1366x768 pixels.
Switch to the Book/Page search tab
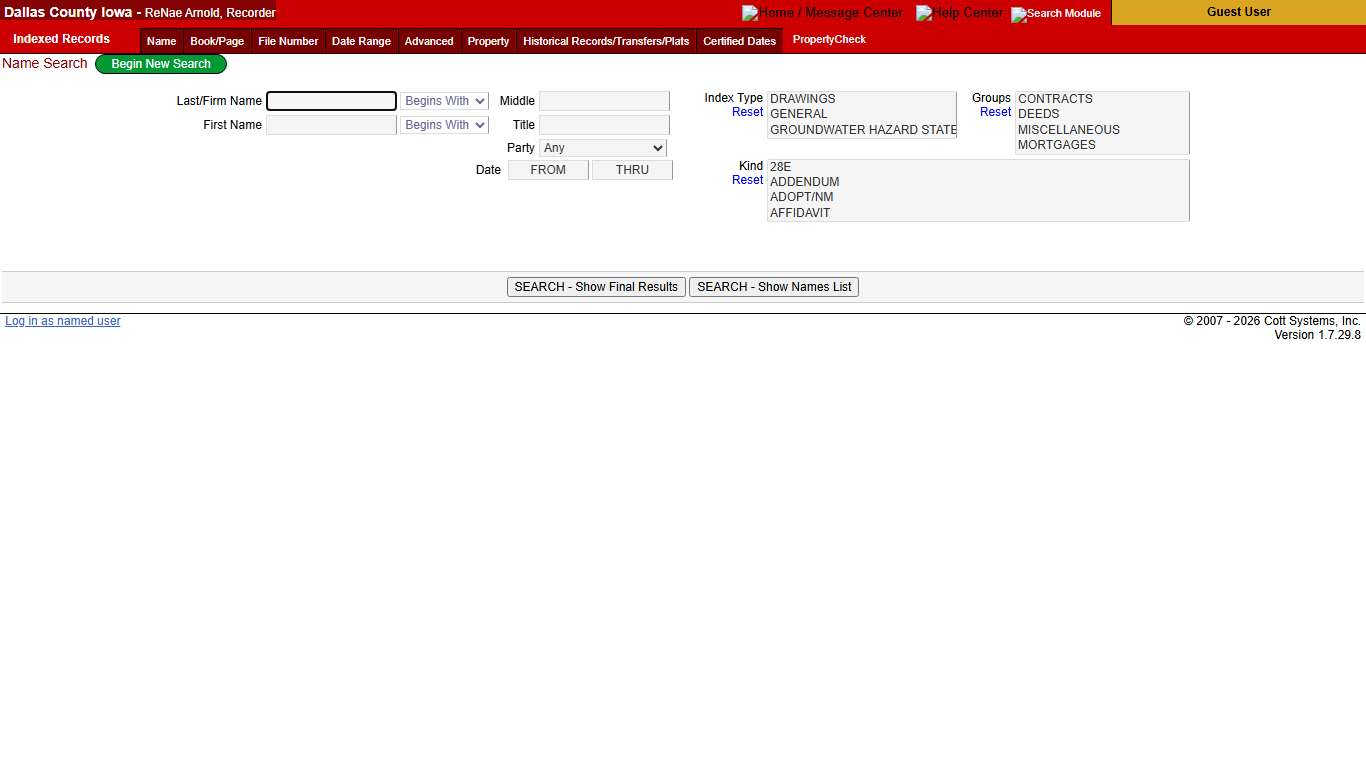pos(216,41)
